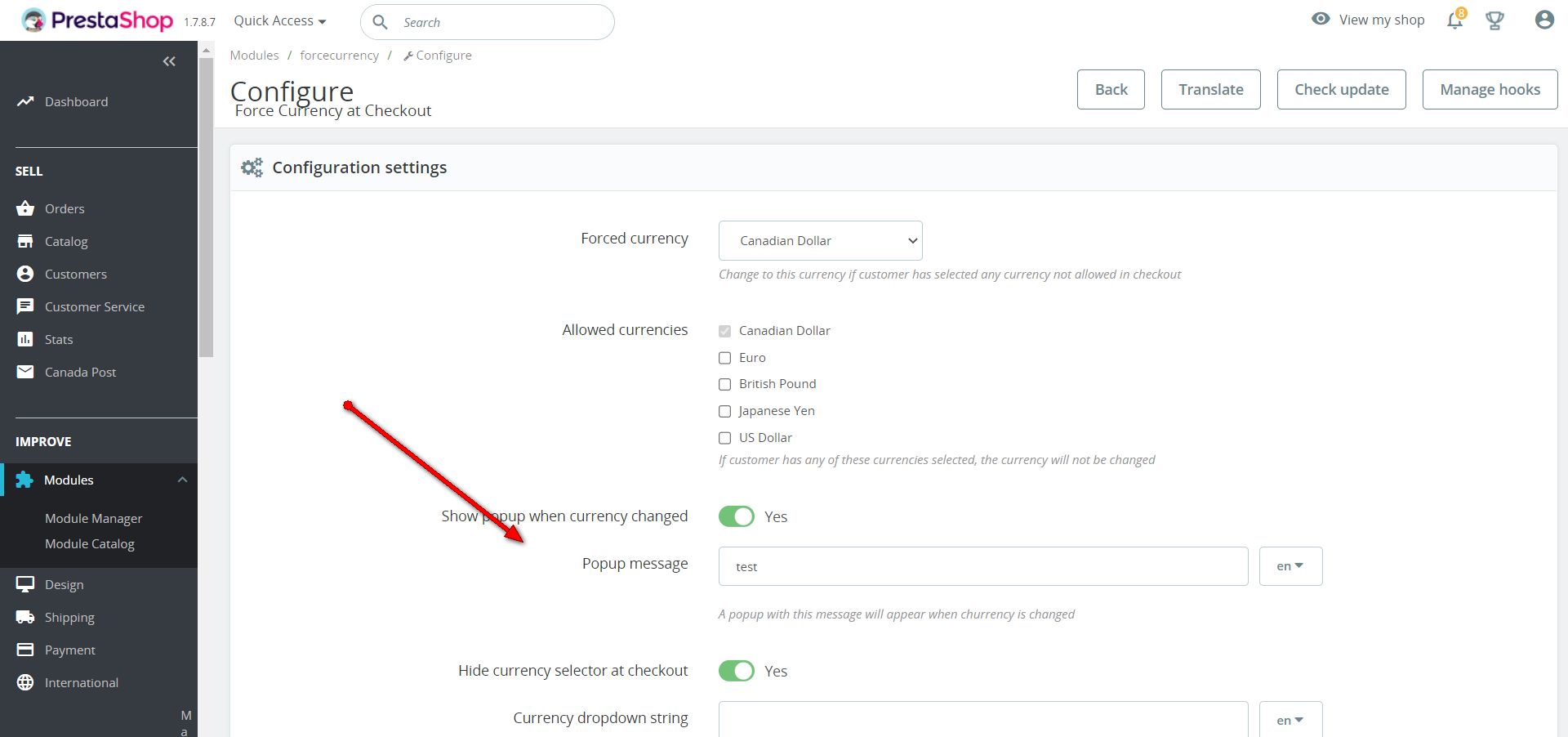Screen dimensions: 1568x737
Task: Open Popup message language selector
Action: click(x=1290, y=566)
